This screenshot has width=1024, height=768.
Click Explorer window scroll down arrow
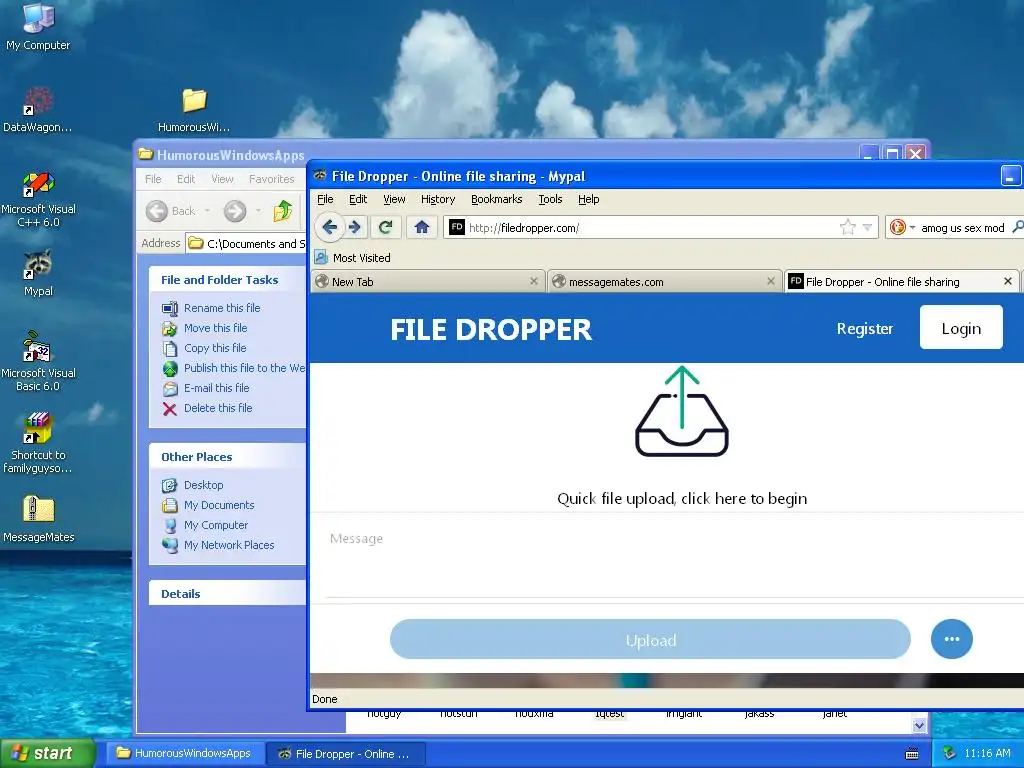pyautogui.click(x=919, y=725)
